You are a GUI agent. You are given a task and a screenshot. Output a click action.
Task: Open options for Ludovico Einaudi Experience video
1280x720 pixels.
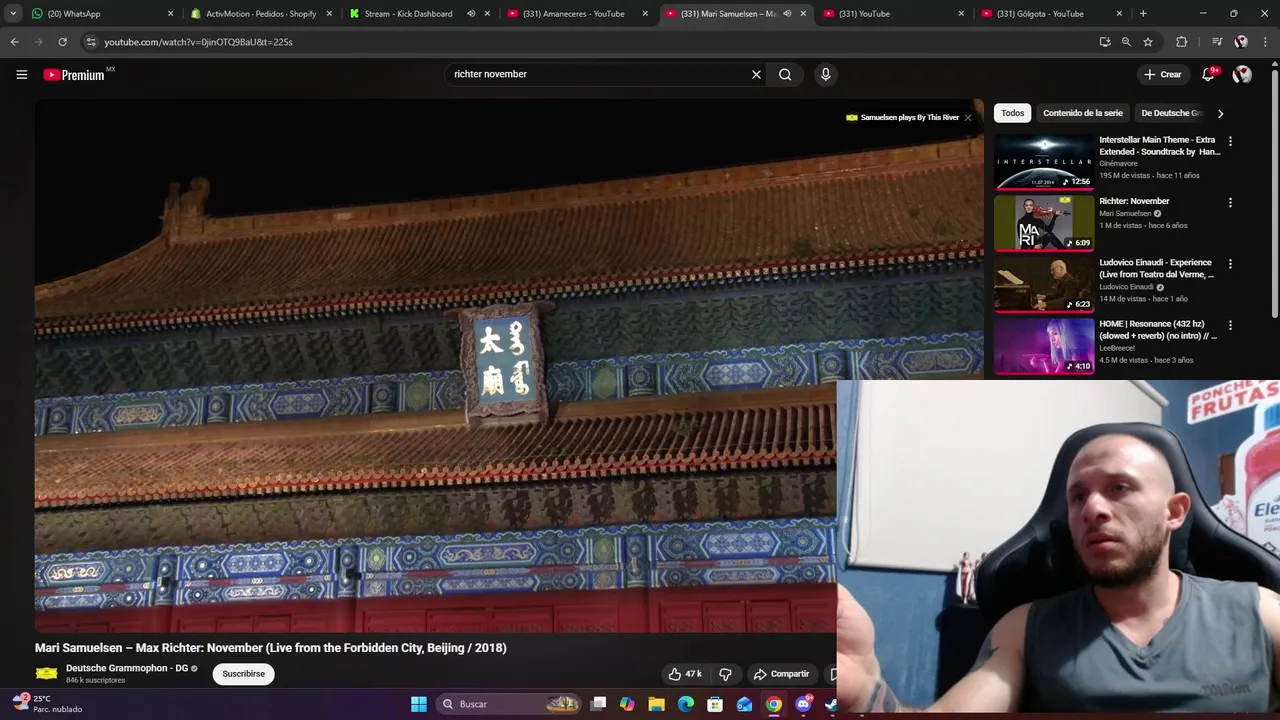[1230, 264]
